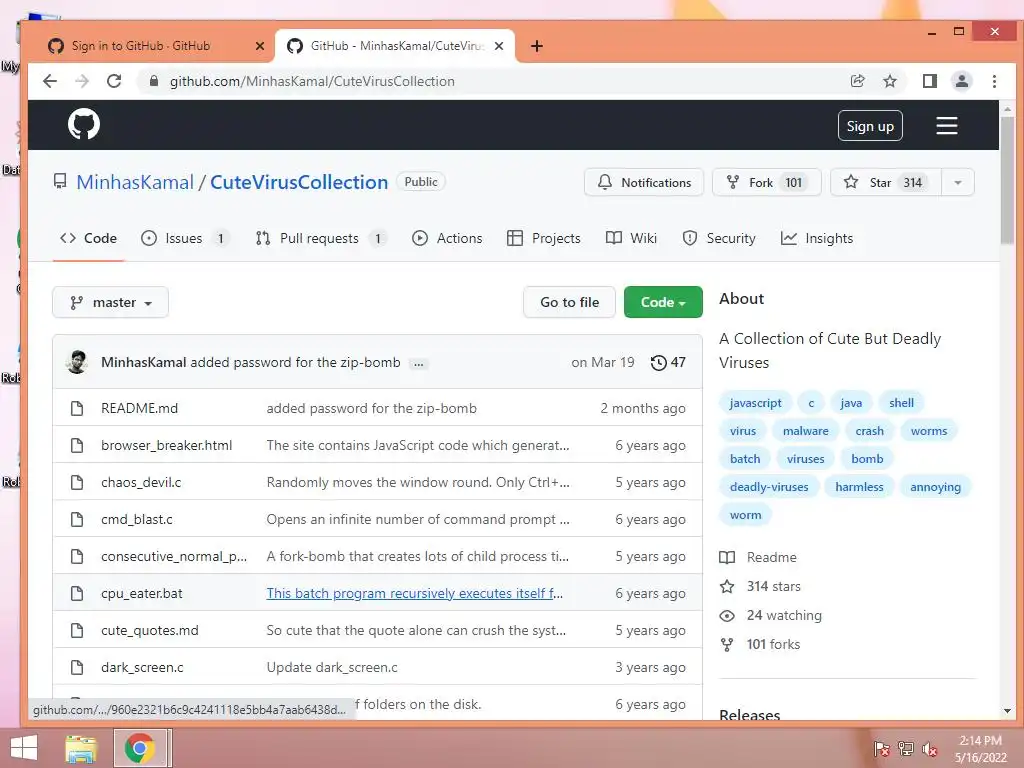Click the 101 forks link
This screenshot has height=768, width=1024.
760,644
